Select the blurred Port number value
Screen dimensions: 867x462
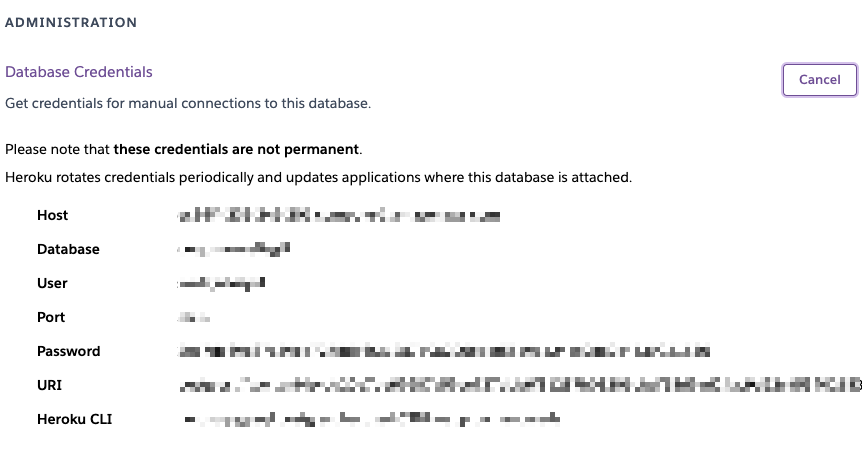pos(194,317)
